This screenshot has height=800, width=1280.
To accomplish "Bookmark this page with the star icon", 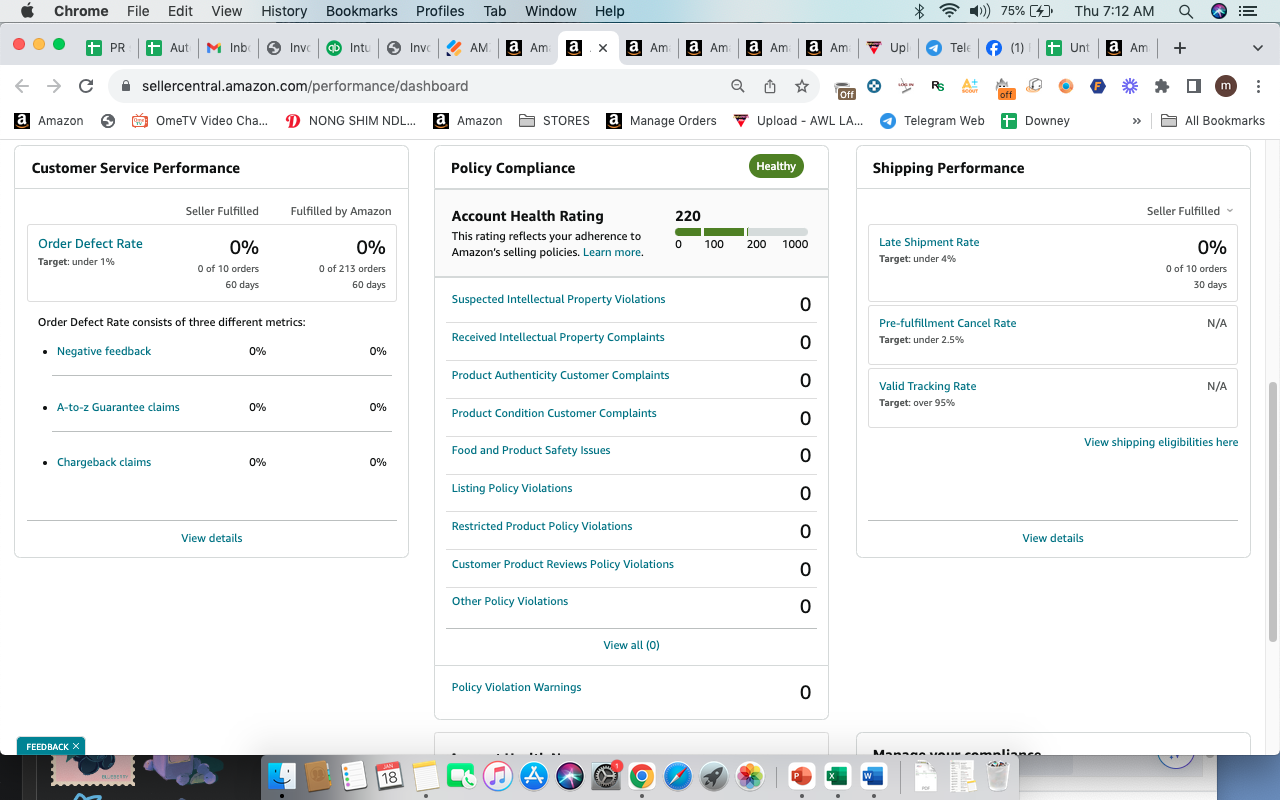I will [x=802, y=86].
